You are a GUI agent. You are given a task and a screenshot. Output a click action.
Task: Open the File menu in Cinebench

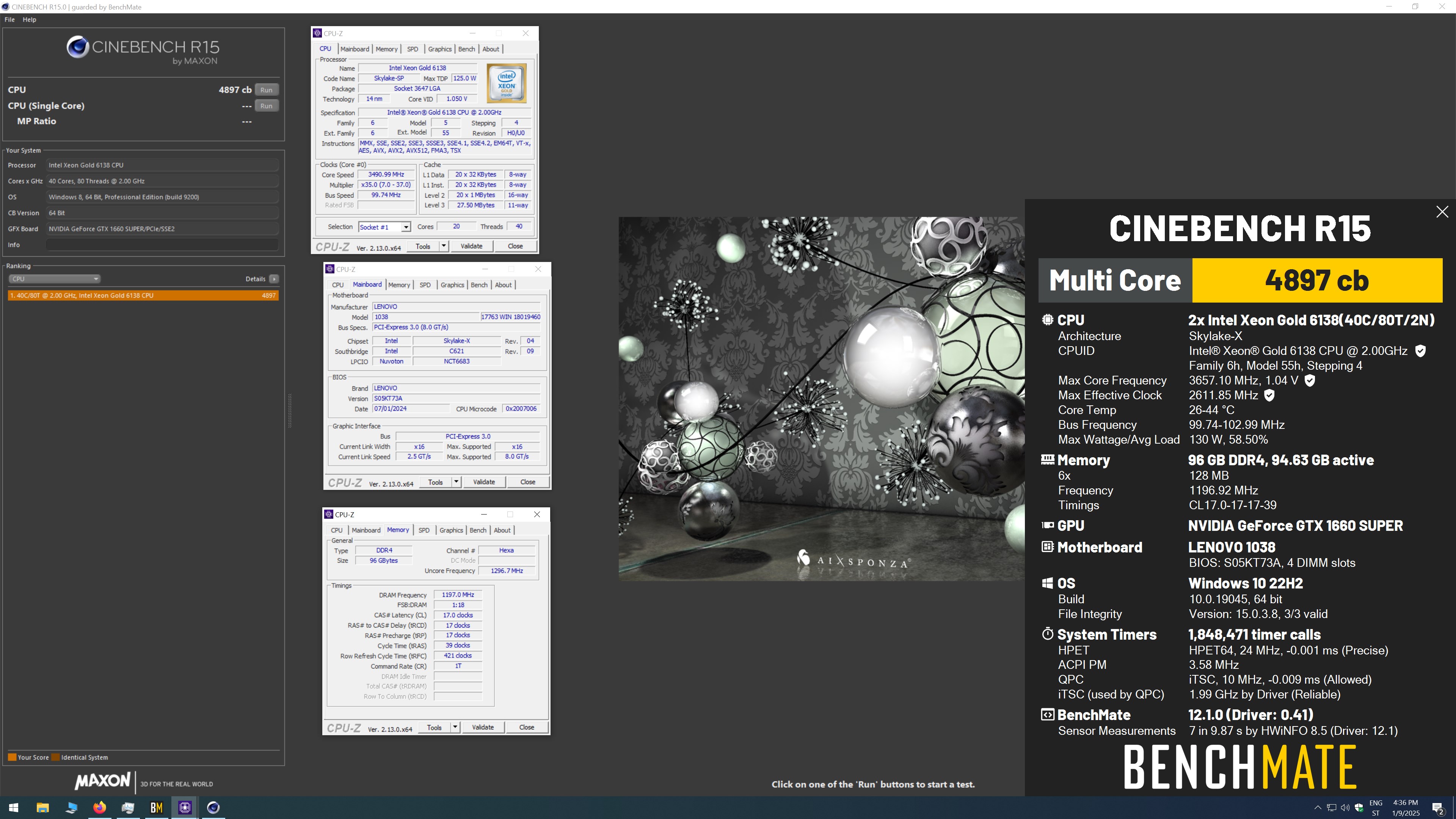coord(9,19)
